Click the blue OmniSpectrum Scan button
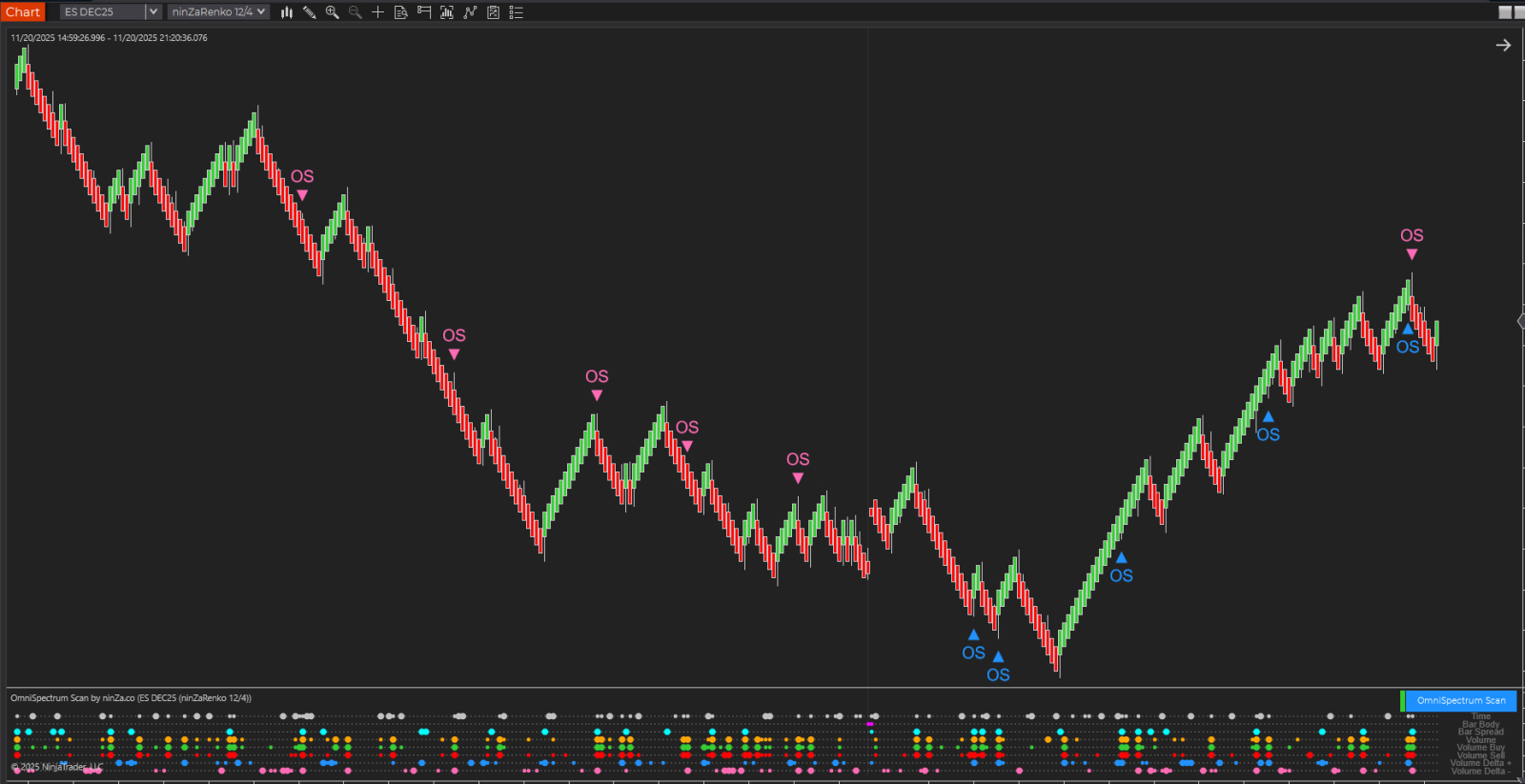 (x=1460, y=700)
